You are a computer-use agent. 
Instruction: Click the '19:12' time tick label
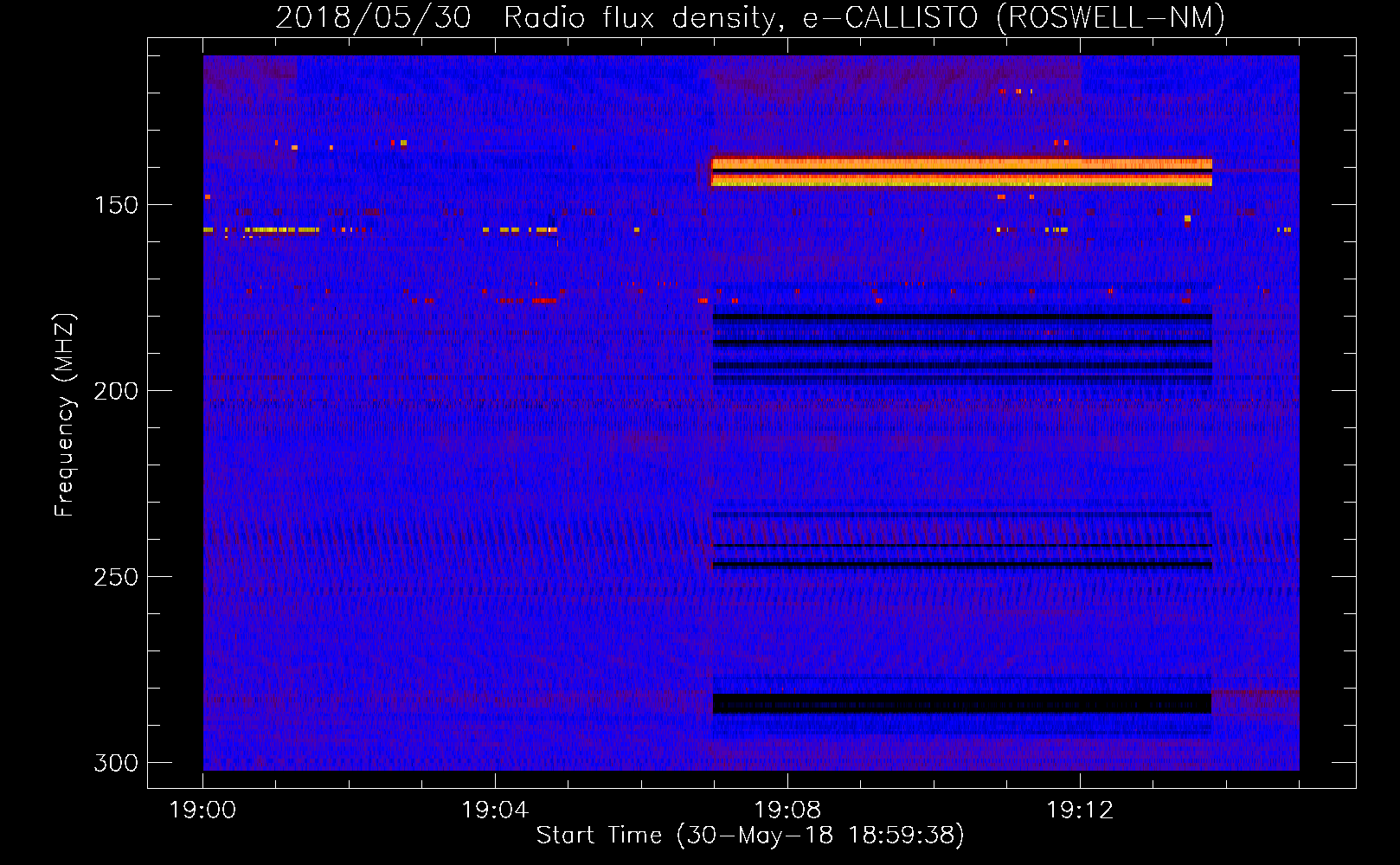(1080, 811)
